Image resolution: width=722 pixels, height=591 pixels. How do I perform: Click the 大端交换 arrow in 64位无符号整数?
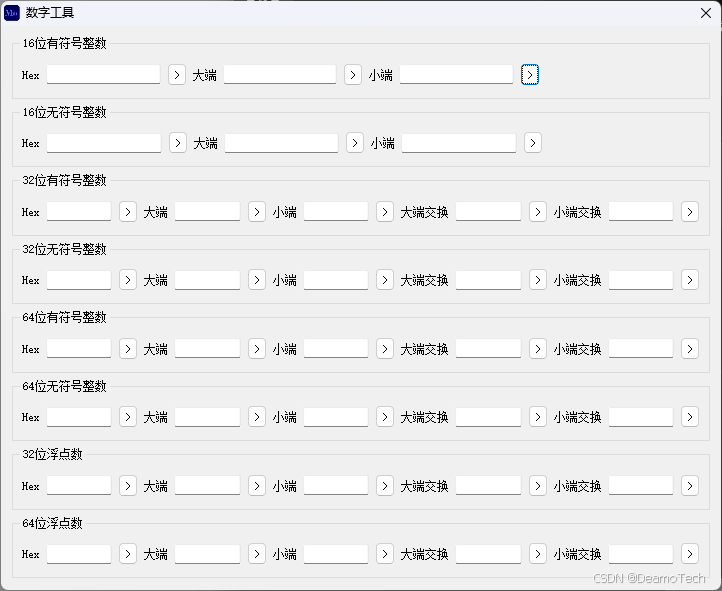pyautogui.click(x=538, y=417)
